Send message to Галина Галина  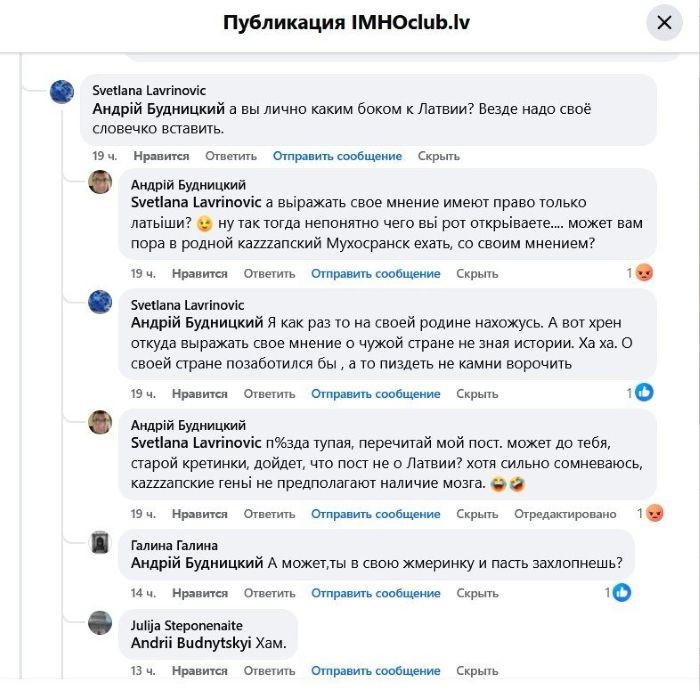(375, 593)
